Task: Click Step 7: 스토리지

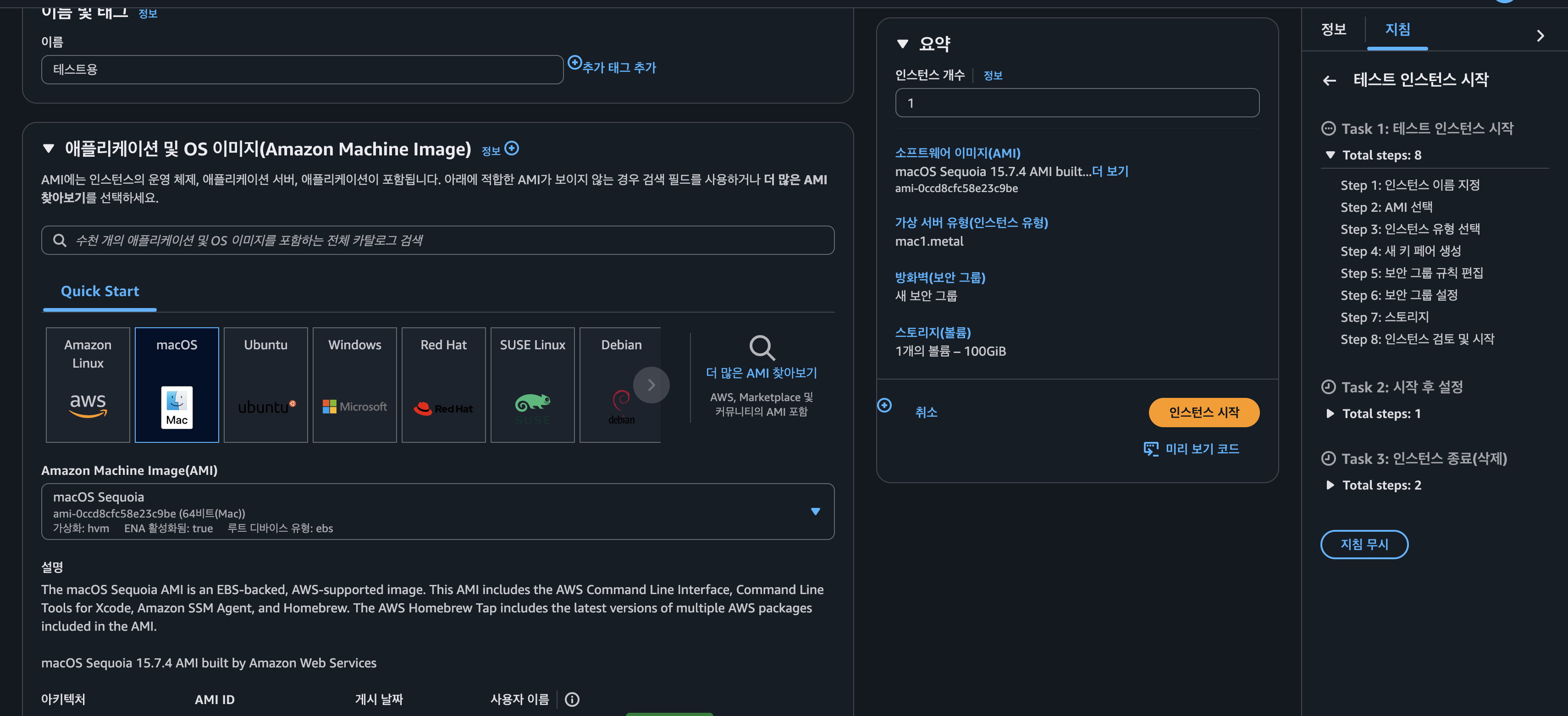Action: pos(1384,317)
